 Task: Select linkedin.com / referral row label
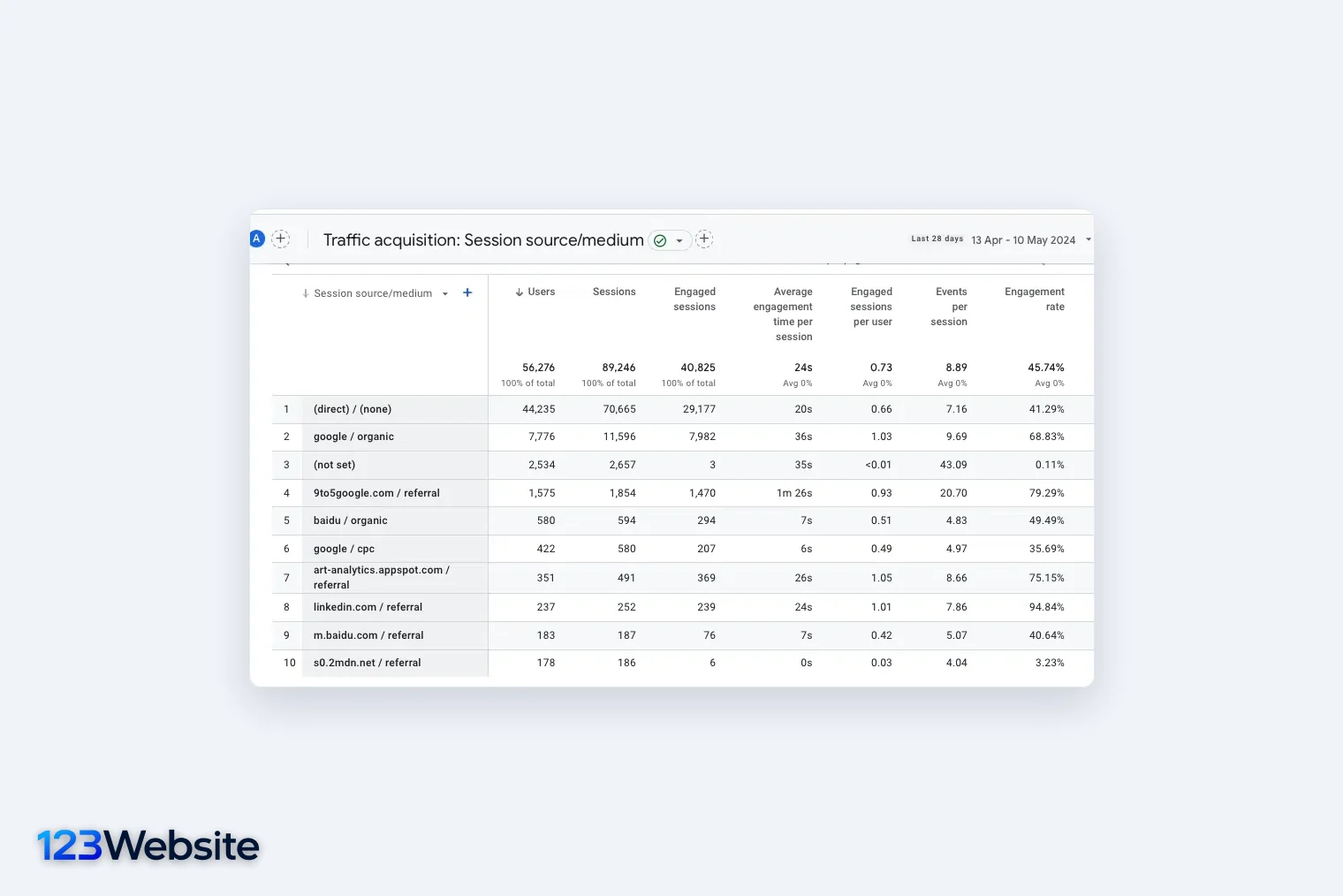[368, 607]
